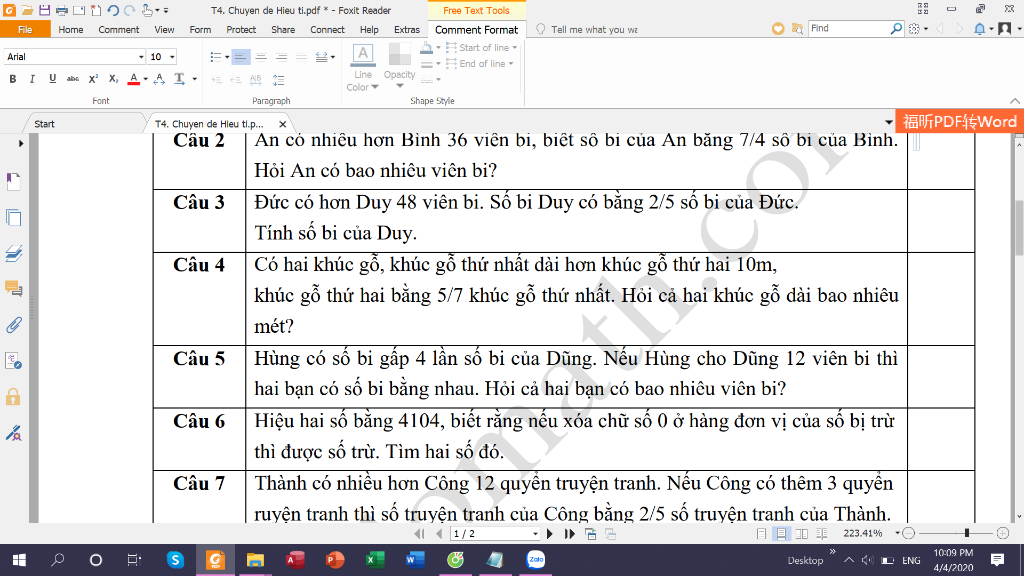Screen dimensions: 1024x576
Task: Open Line Color dropdown
Action: click(x=362, y=69)
